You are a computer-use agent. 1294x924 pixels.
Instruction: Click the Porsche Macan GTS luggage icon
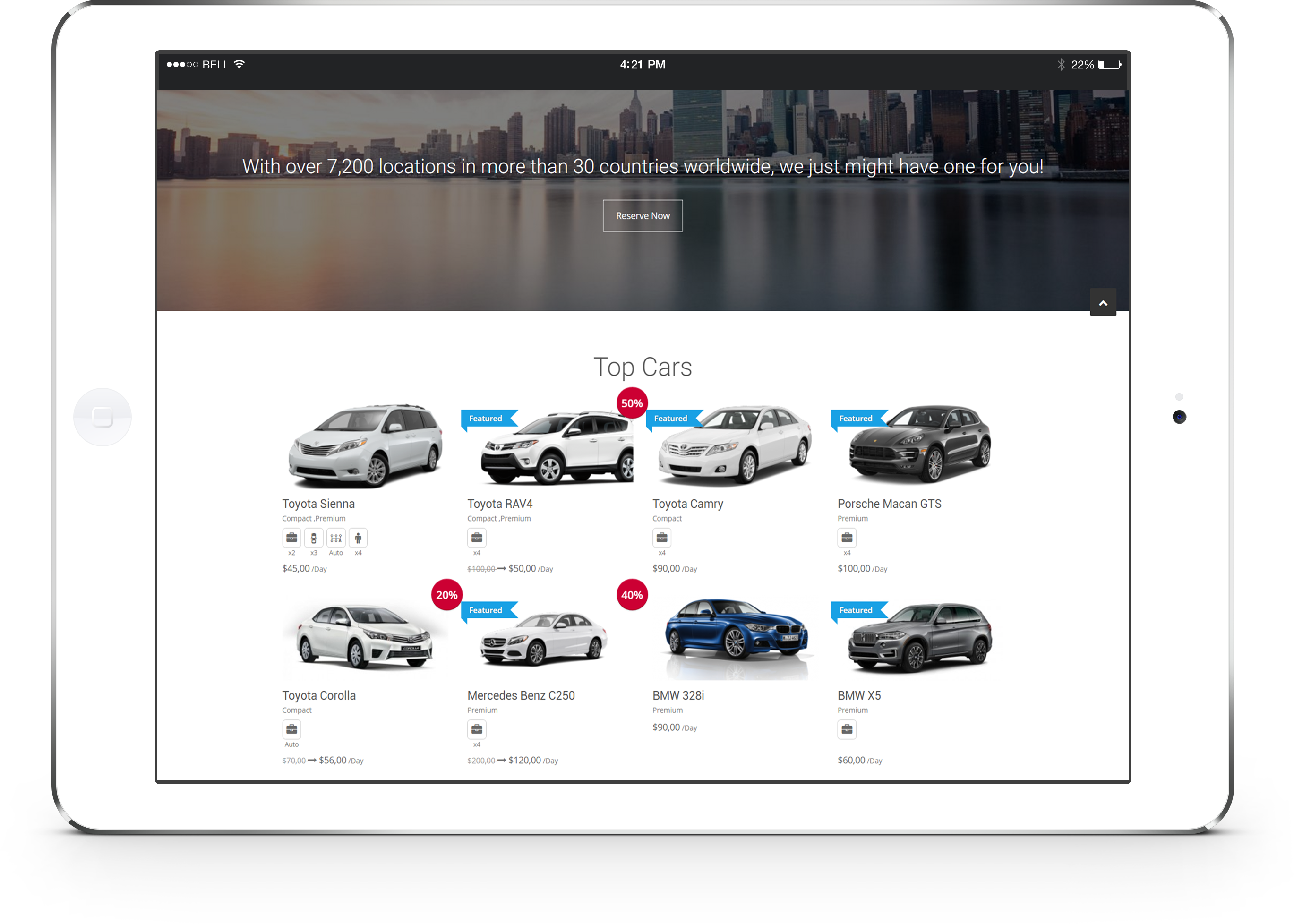[x=847, y=538]
